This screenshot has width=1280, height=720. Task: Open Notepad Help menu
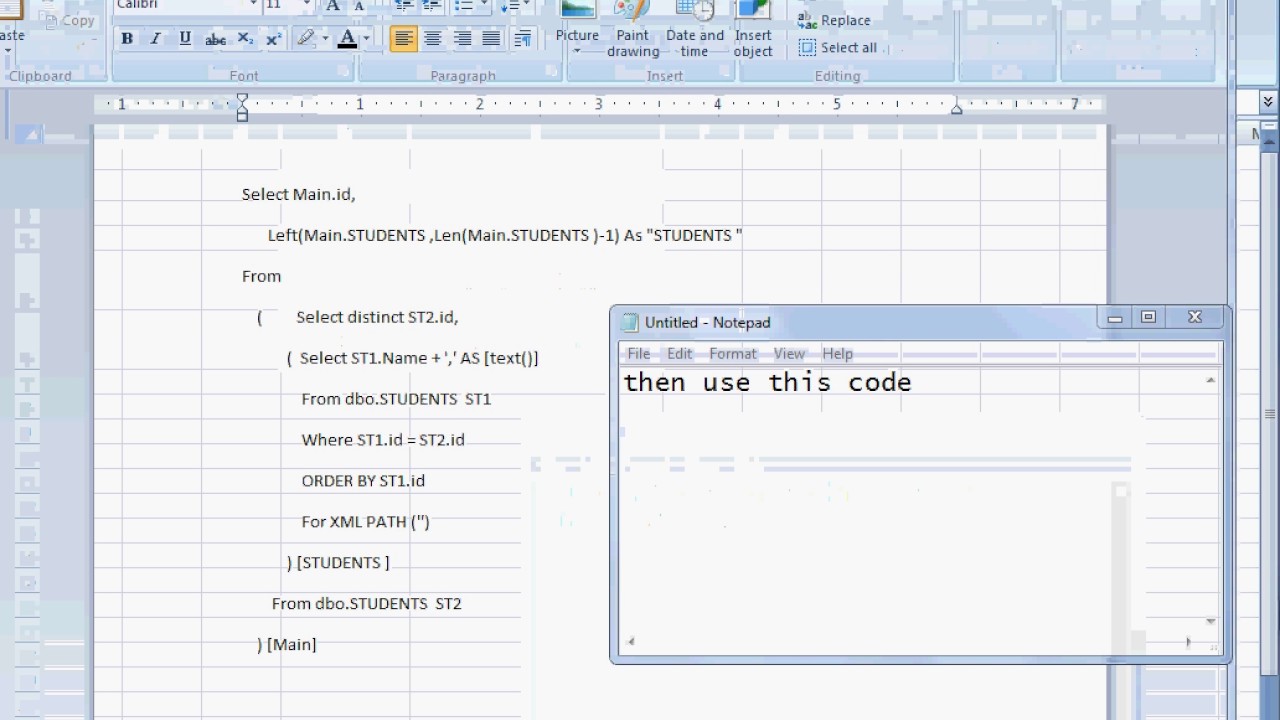pyautogui.click(x=837, y=354)
